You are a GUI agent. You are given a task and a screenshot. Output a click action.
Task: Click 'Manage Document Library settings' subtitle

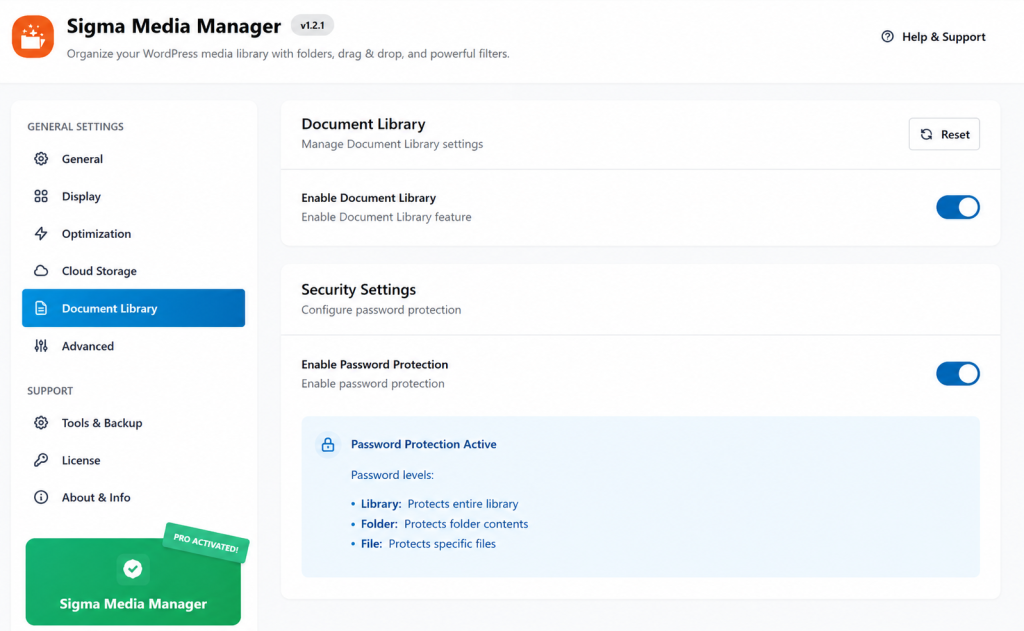[392, 144]
